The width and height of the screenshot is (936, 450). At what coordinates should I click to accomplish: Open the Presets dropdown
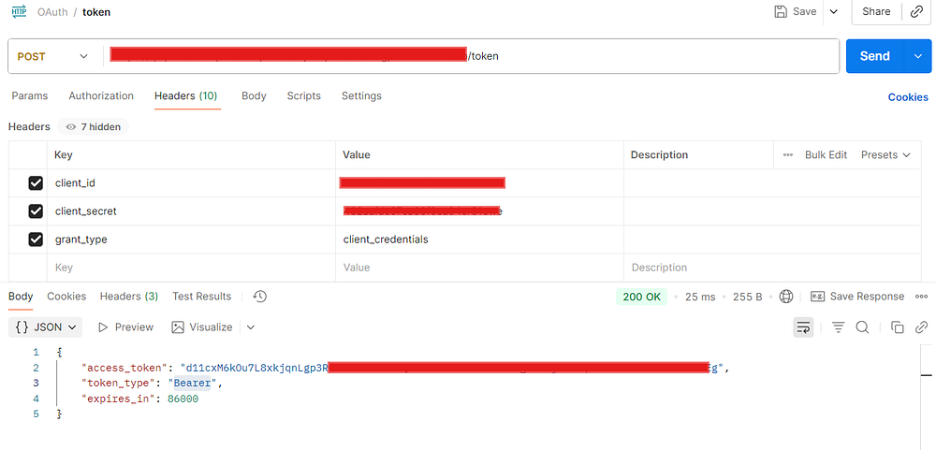(x=886, y=155)
